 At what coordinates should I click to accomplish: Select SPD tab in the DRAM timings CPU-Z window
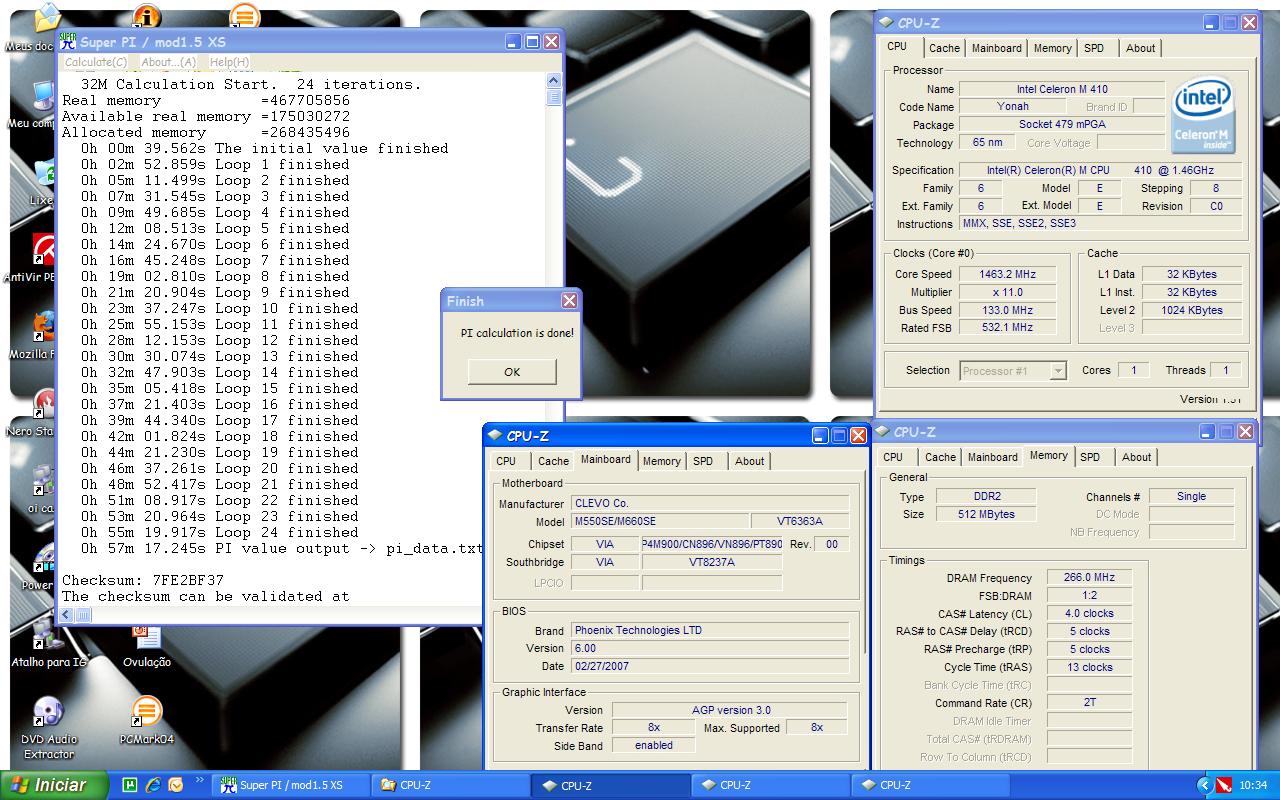point(1091,457)
